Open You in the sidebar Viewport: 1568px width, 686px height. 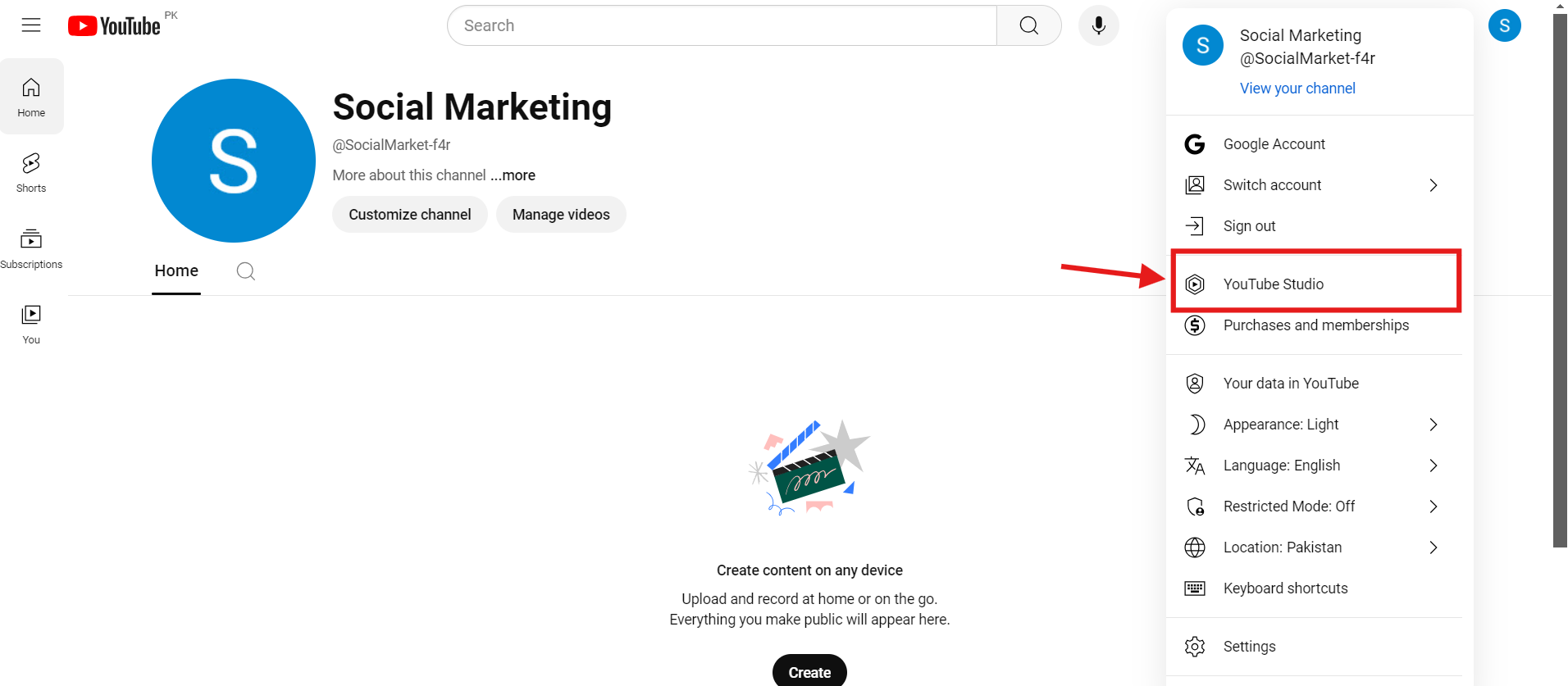pos(31,324)
